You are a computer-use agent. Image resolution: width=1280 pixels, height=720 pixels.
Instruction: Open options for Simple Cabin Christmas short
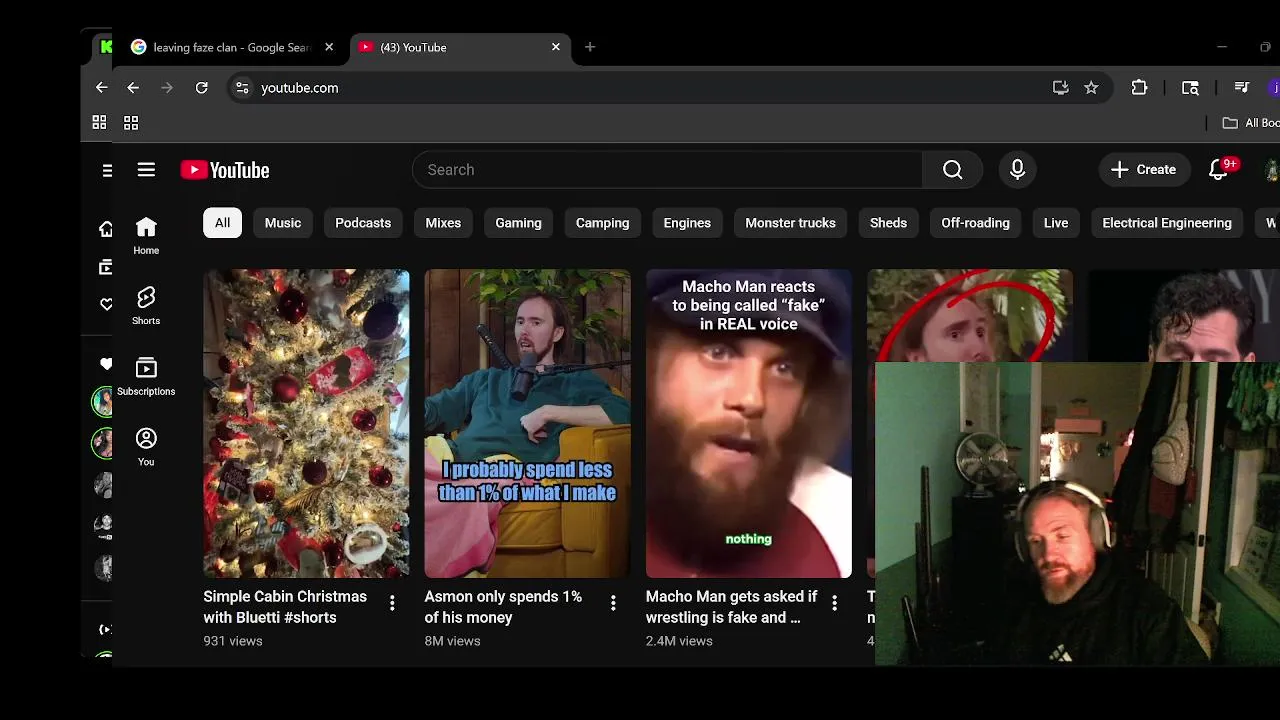[x=392, y=602]
